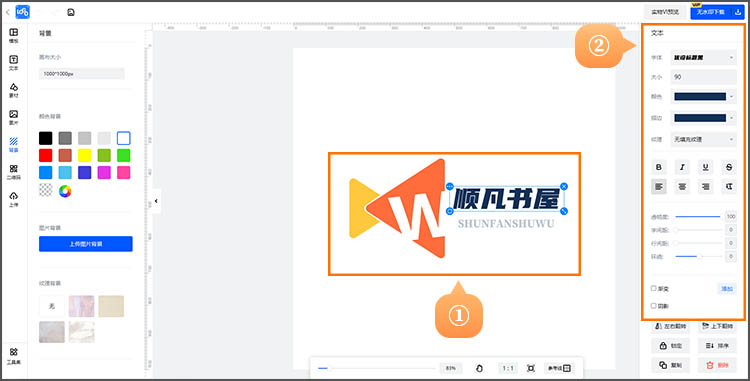
Task: Select the pink marble texture thumbnail
Action: point(81,306)
